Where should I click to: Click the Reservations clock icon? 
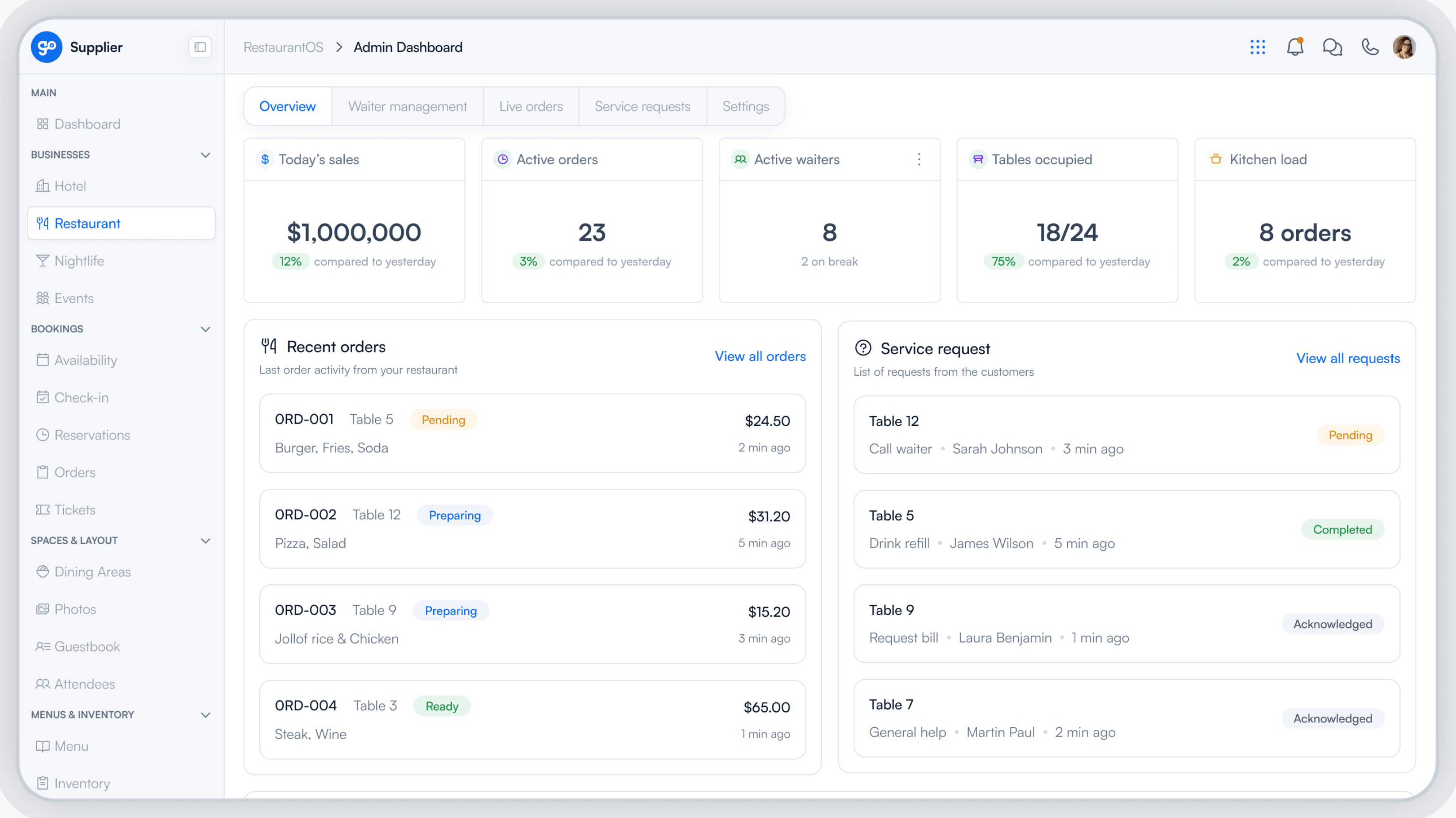42,435
